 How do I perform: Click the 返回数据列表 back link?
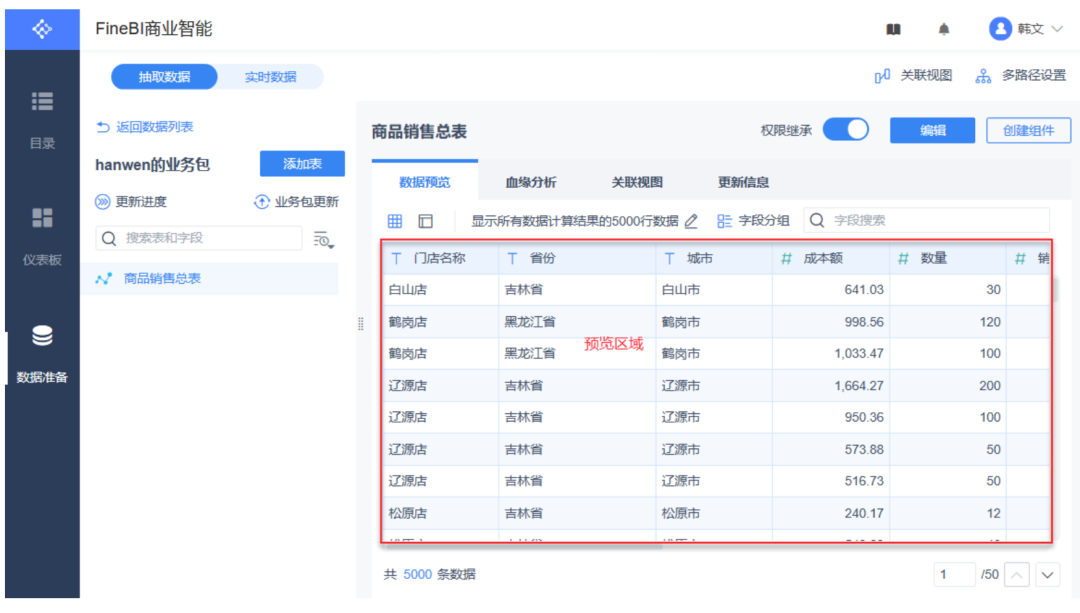(x=145, y=127)
